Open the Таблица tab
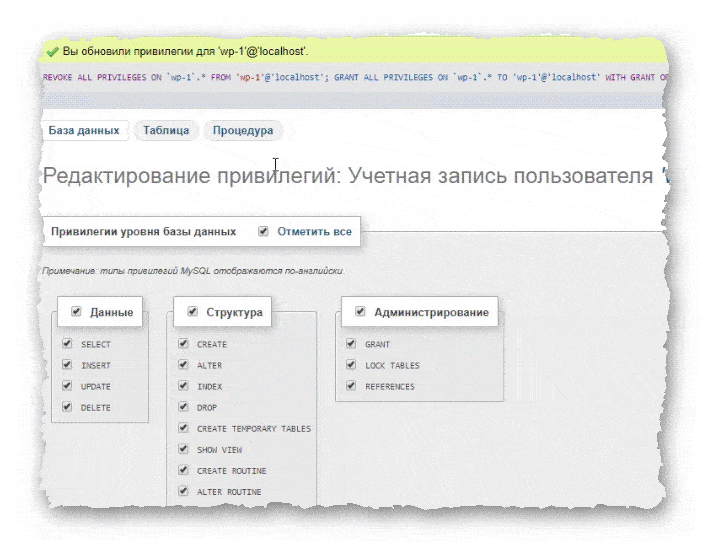The height and width of the screenshot is (544, 704). pyautogui.click(x=166, y=130)
